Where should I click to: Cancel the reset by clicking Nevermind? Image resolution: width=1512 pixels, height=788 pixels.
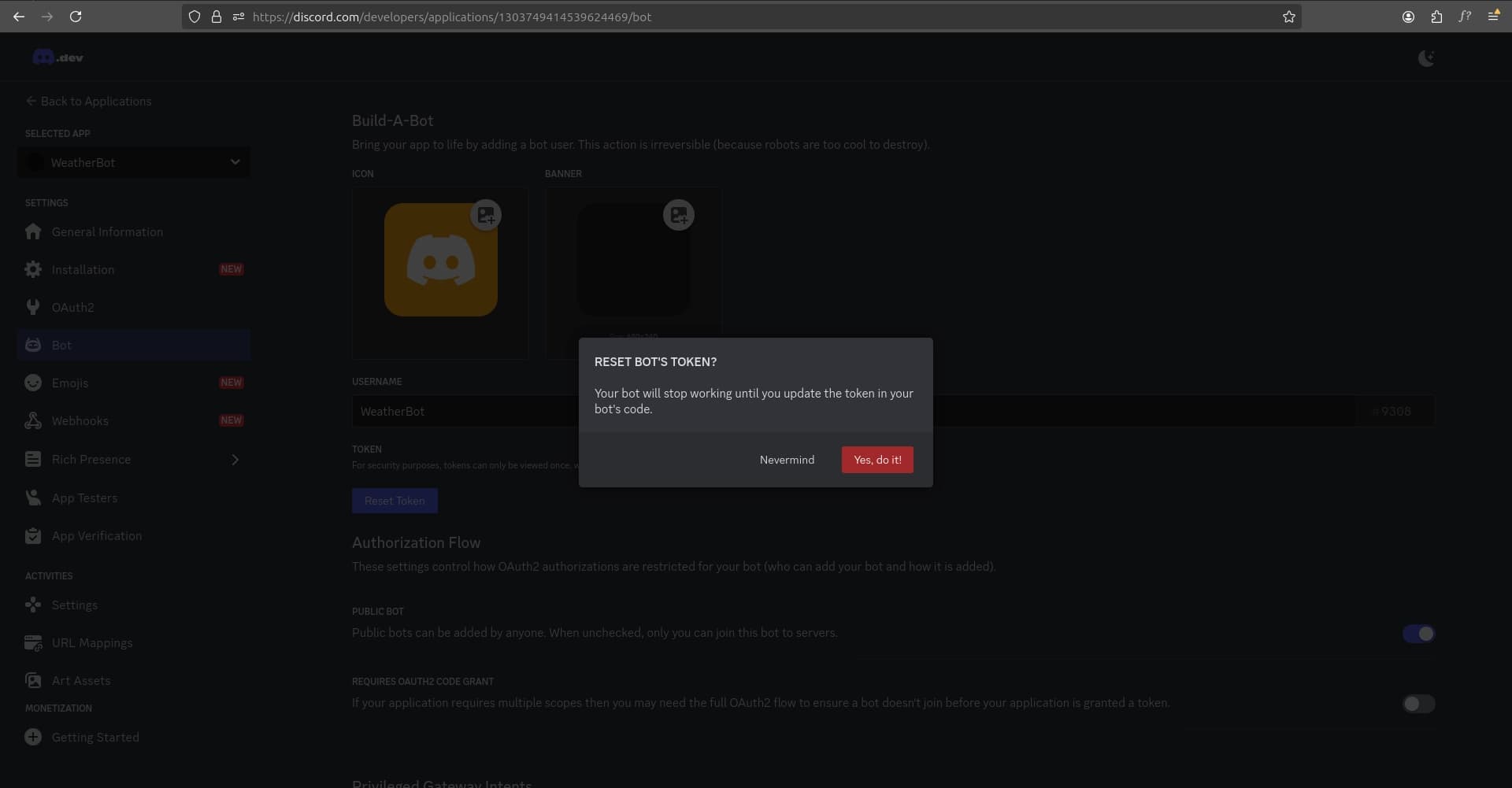[787, 460]
